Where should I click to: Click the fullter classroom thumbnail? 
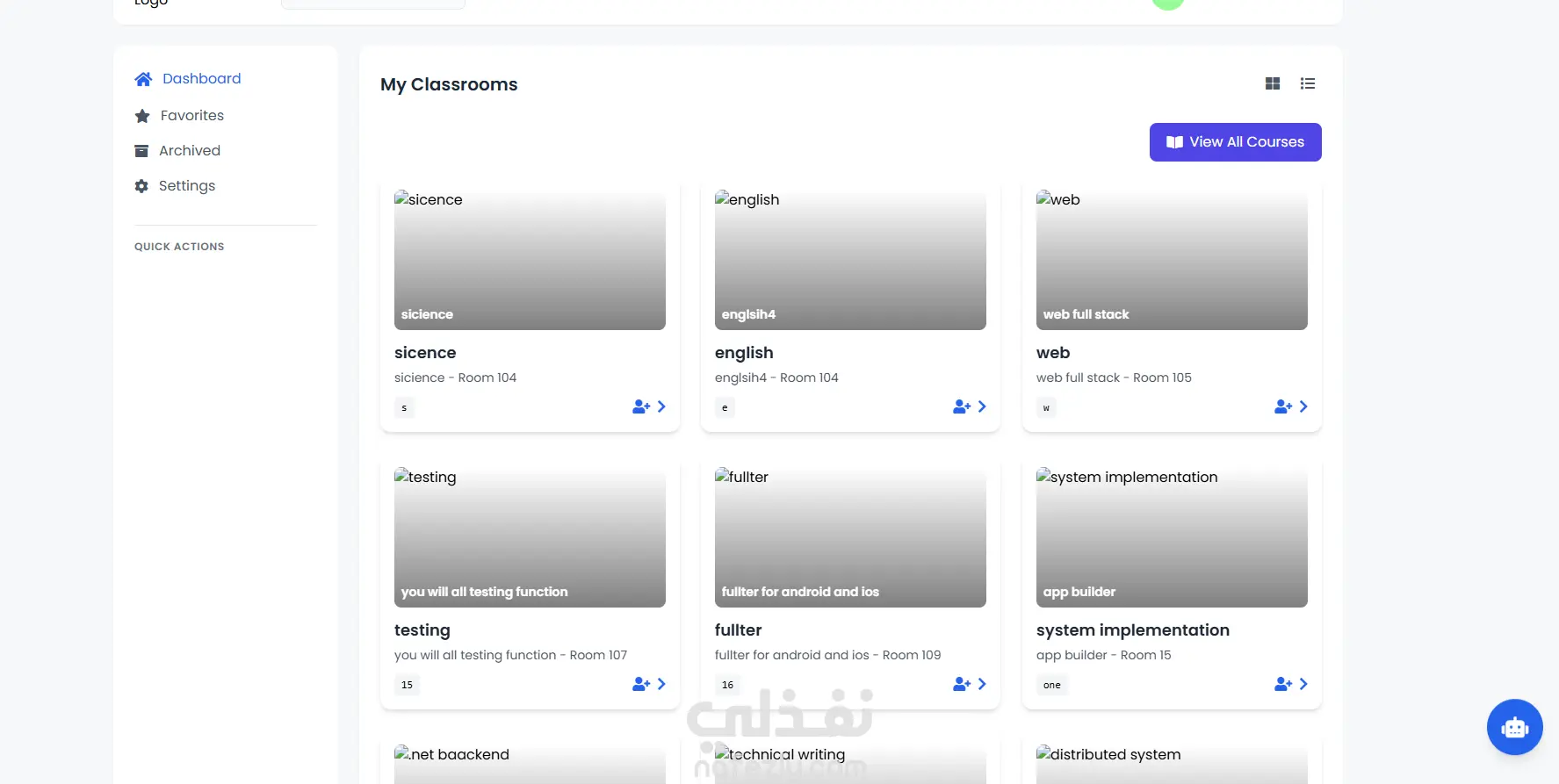pos(850,537)
